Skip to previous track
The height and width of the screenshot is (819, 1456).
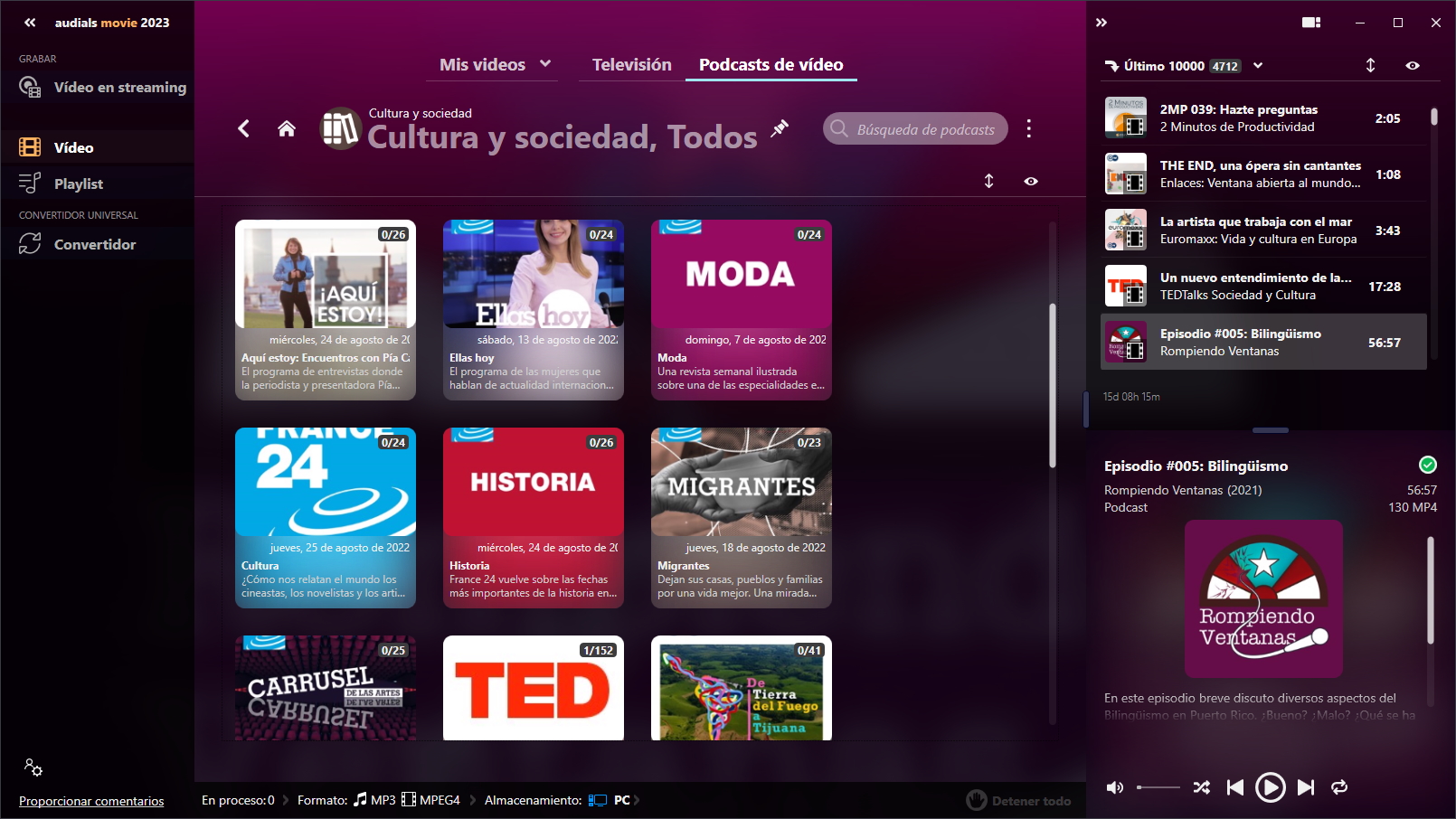(1235, 787)
